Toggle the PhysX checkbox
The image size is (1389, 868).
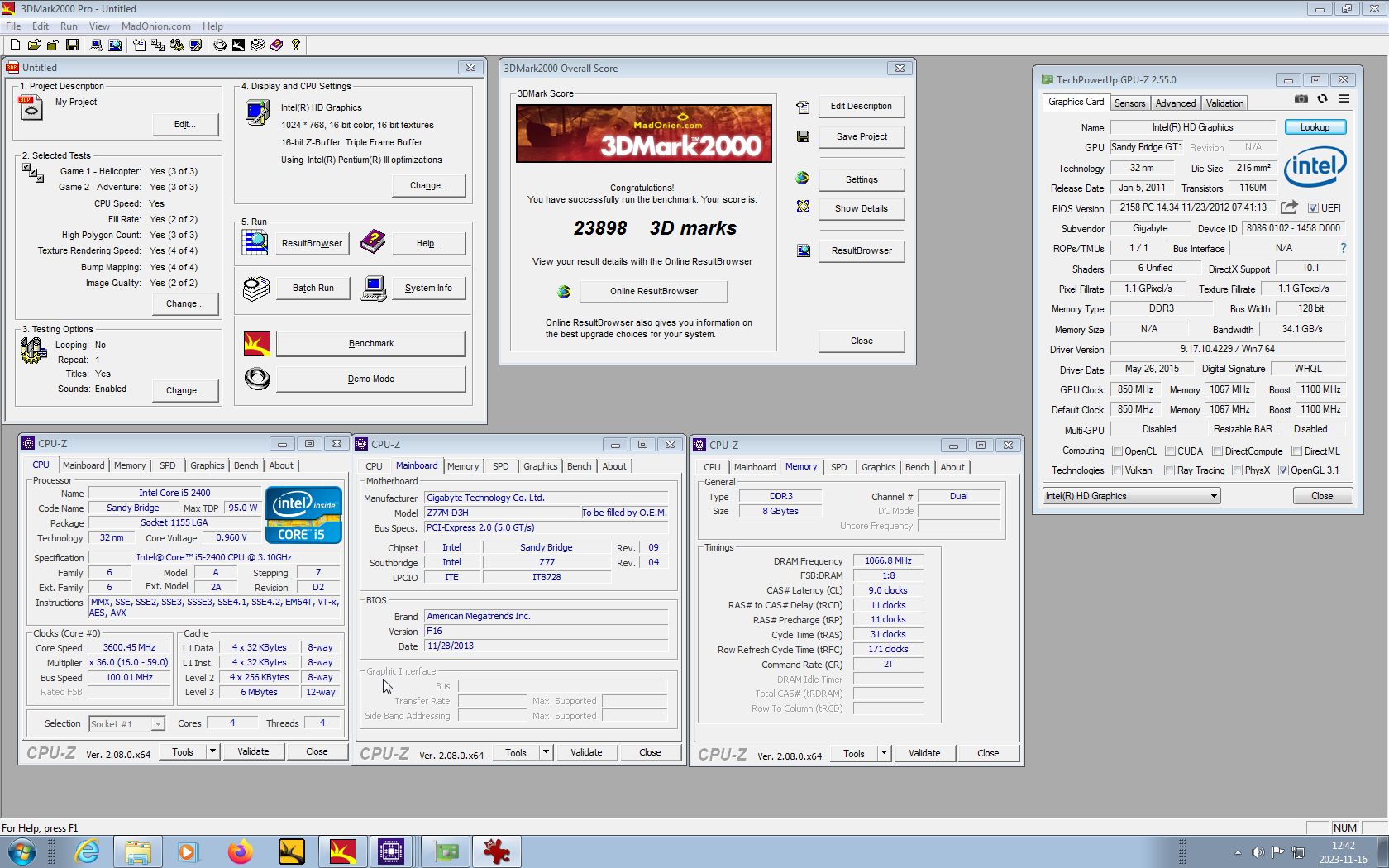(x=1237, y=470)
